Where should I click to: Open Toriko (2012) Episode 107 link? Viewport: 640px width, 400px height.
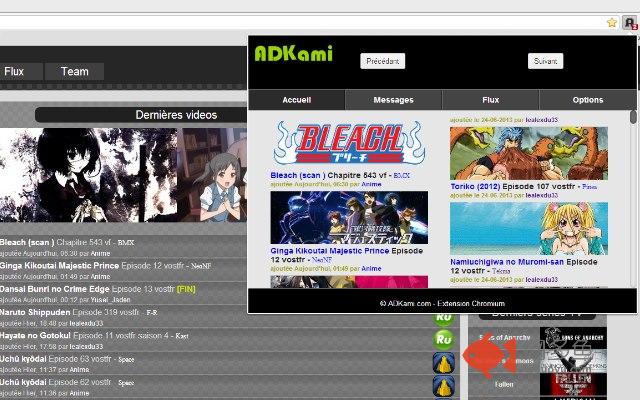(x=513, y=187)
